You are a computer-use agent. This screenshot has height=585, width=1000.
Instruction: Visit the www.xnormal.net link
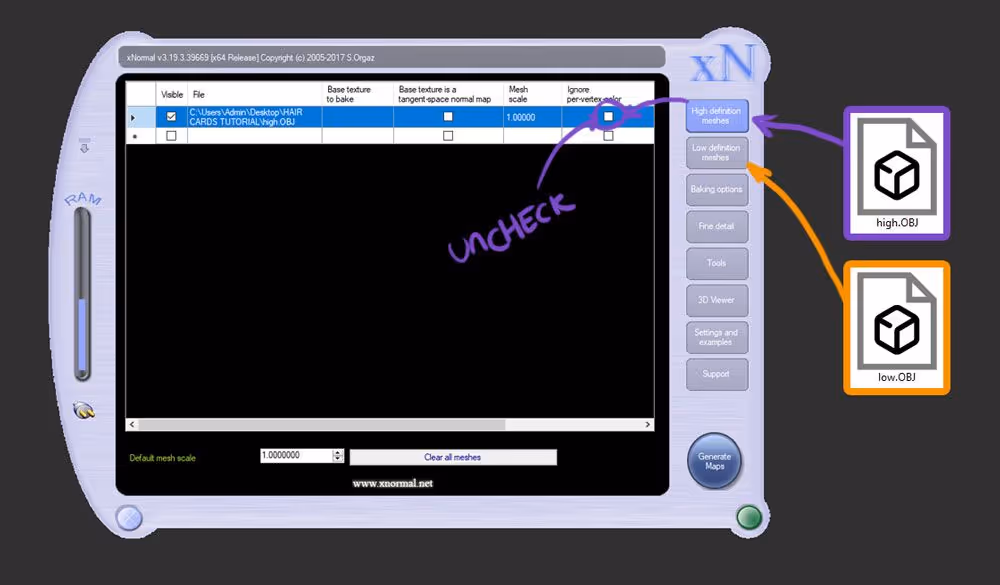pyautogui.click(x=392, y=484)
